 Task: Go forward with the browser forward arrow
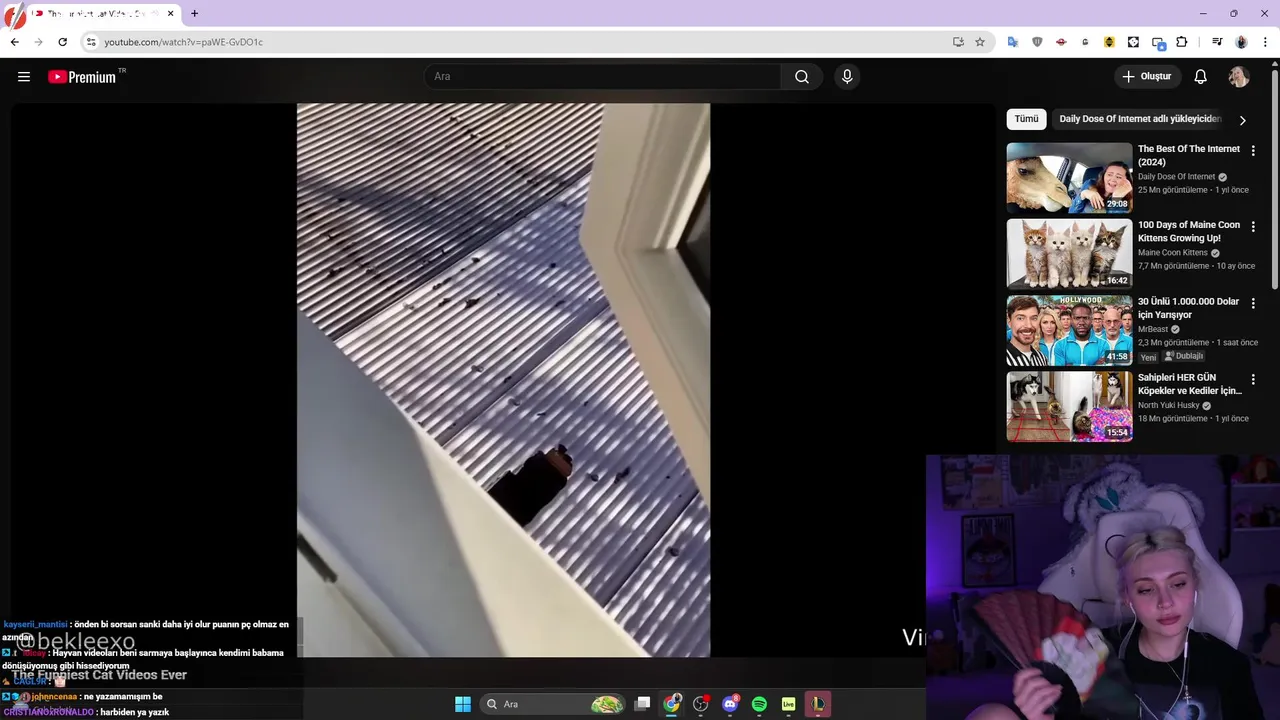[38, 42]
